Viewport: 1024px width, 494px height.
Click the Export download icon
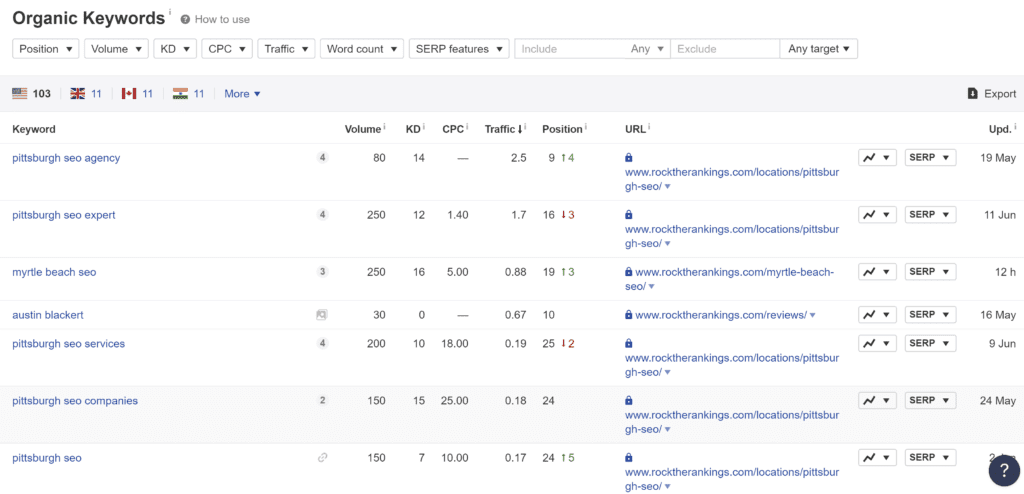click(x=972, y=93)
